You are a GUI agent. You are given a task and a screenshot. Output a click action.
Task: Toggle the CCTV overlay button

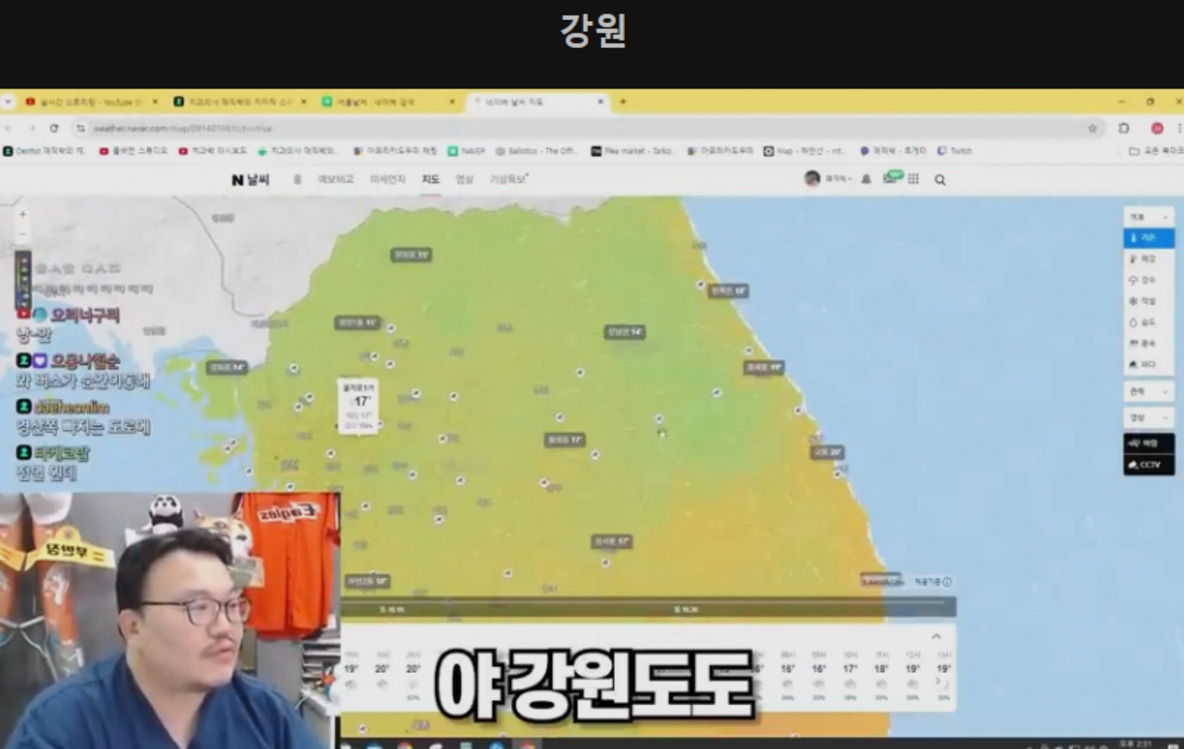(1149, 464)
